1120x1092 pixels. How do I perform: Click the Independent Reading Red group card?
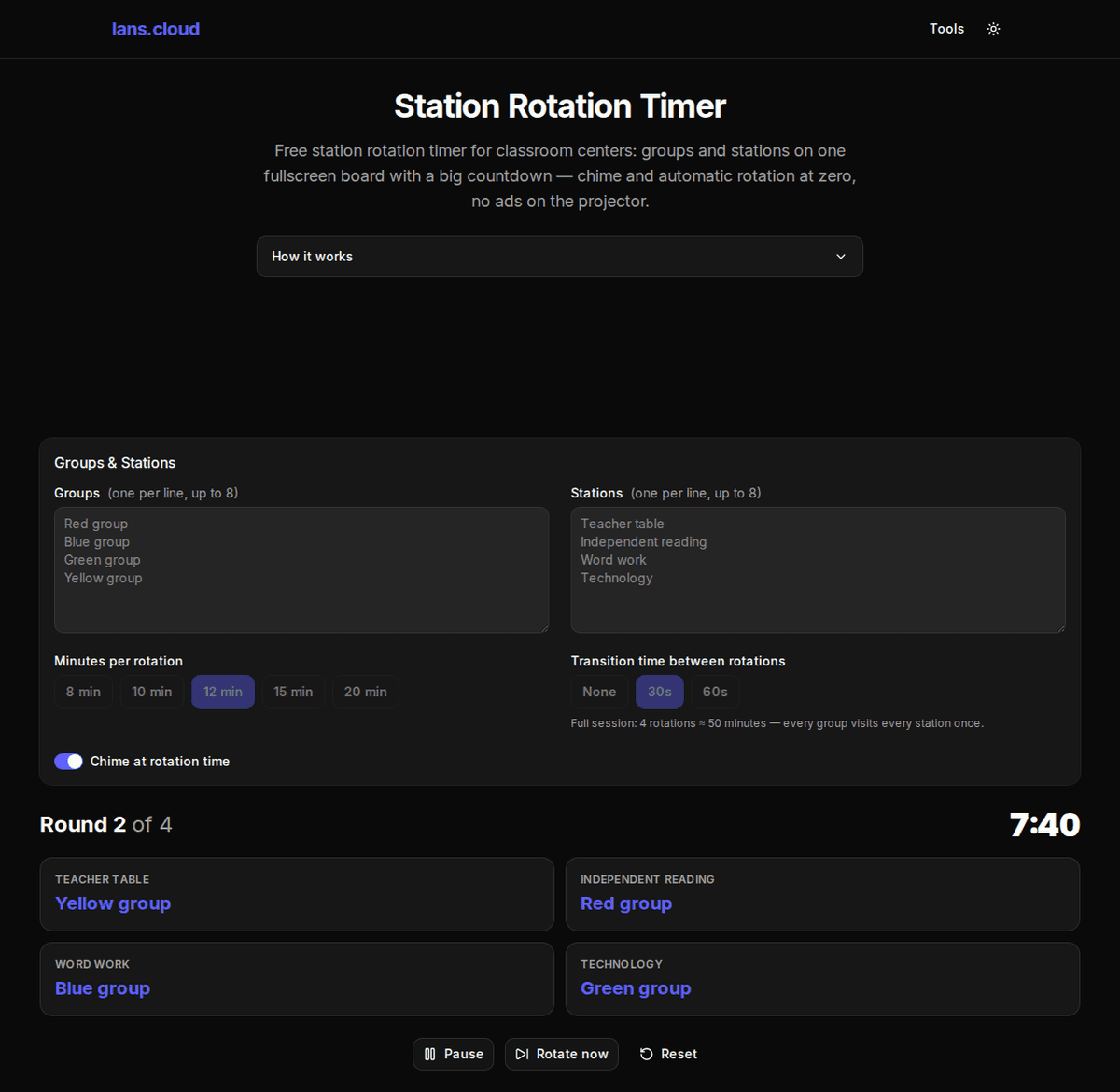pyautogui.click(x=822, y=894)
